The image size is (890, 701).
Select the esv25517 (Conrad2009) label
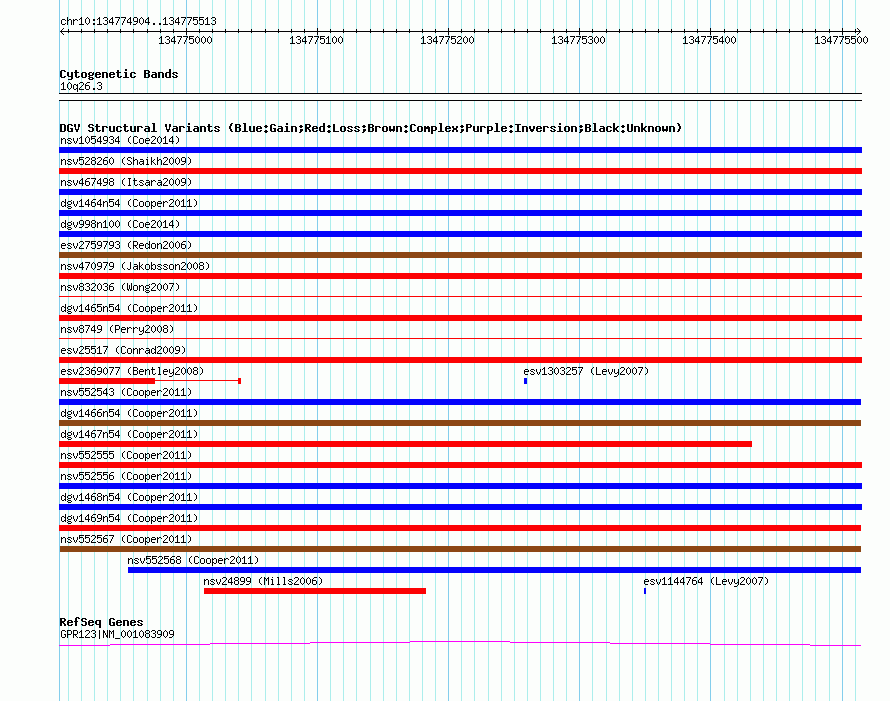123,350
